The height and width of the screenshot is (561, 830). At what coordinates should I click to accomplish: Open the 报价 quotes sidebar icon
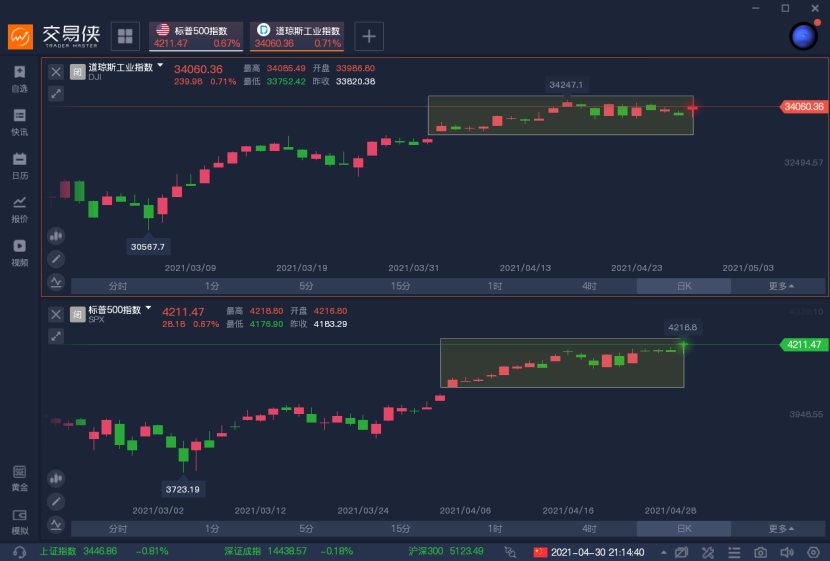20,210
